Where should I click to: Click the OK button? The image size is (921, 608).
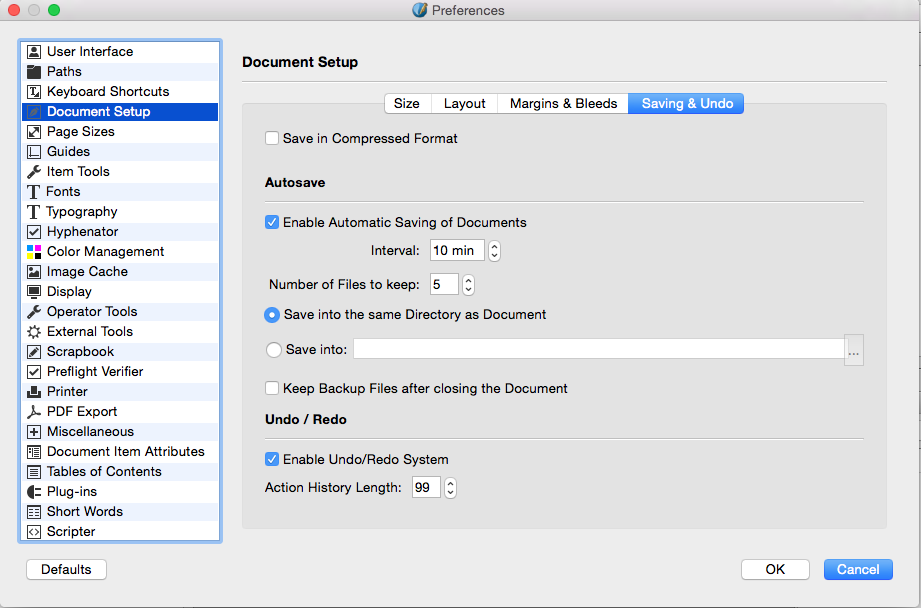pos(775,569)
